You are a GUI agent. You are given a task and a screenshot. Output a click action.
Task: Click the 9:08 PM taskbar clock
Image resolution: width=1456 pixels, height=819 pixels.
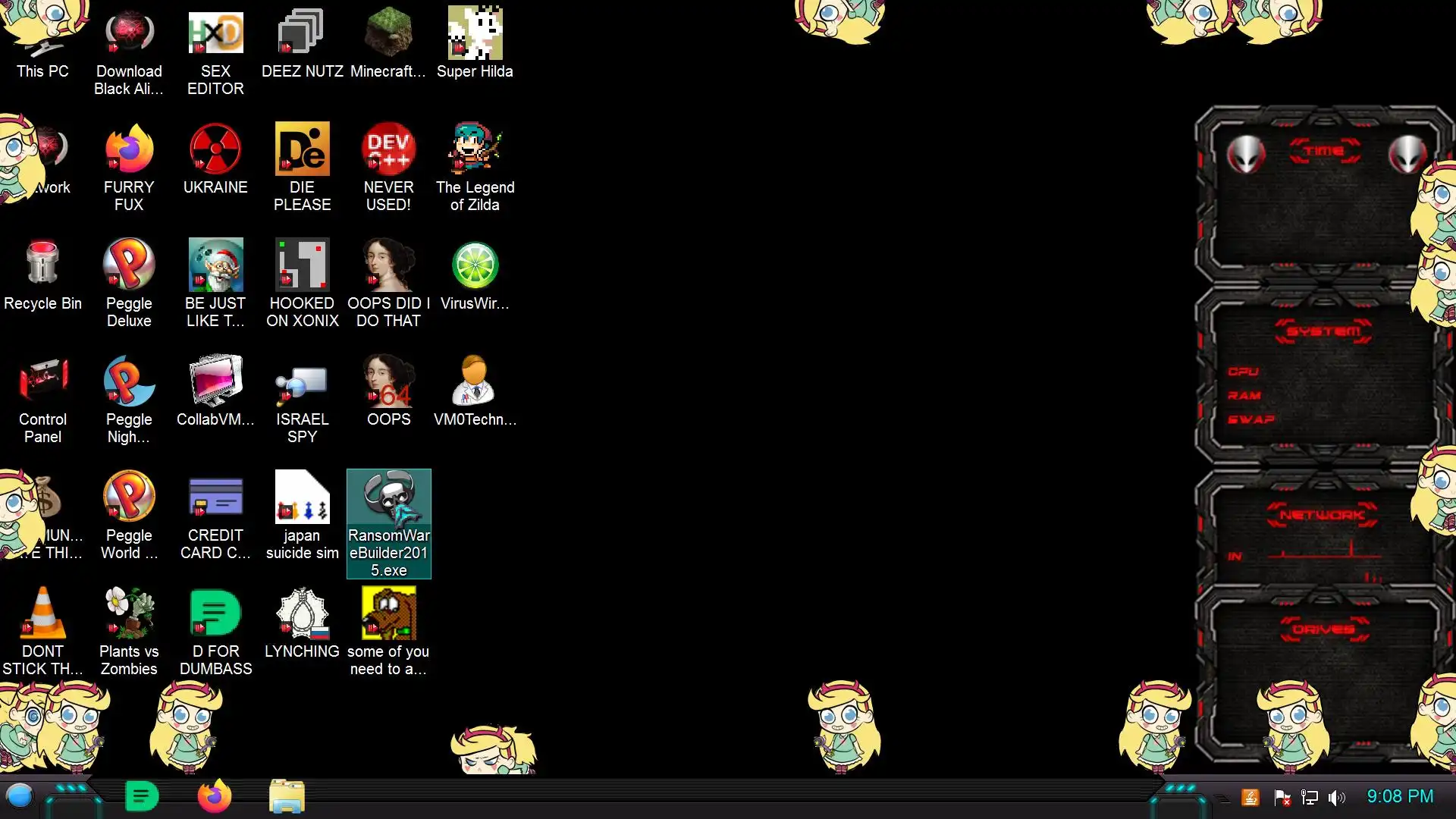pos(1400,796)
